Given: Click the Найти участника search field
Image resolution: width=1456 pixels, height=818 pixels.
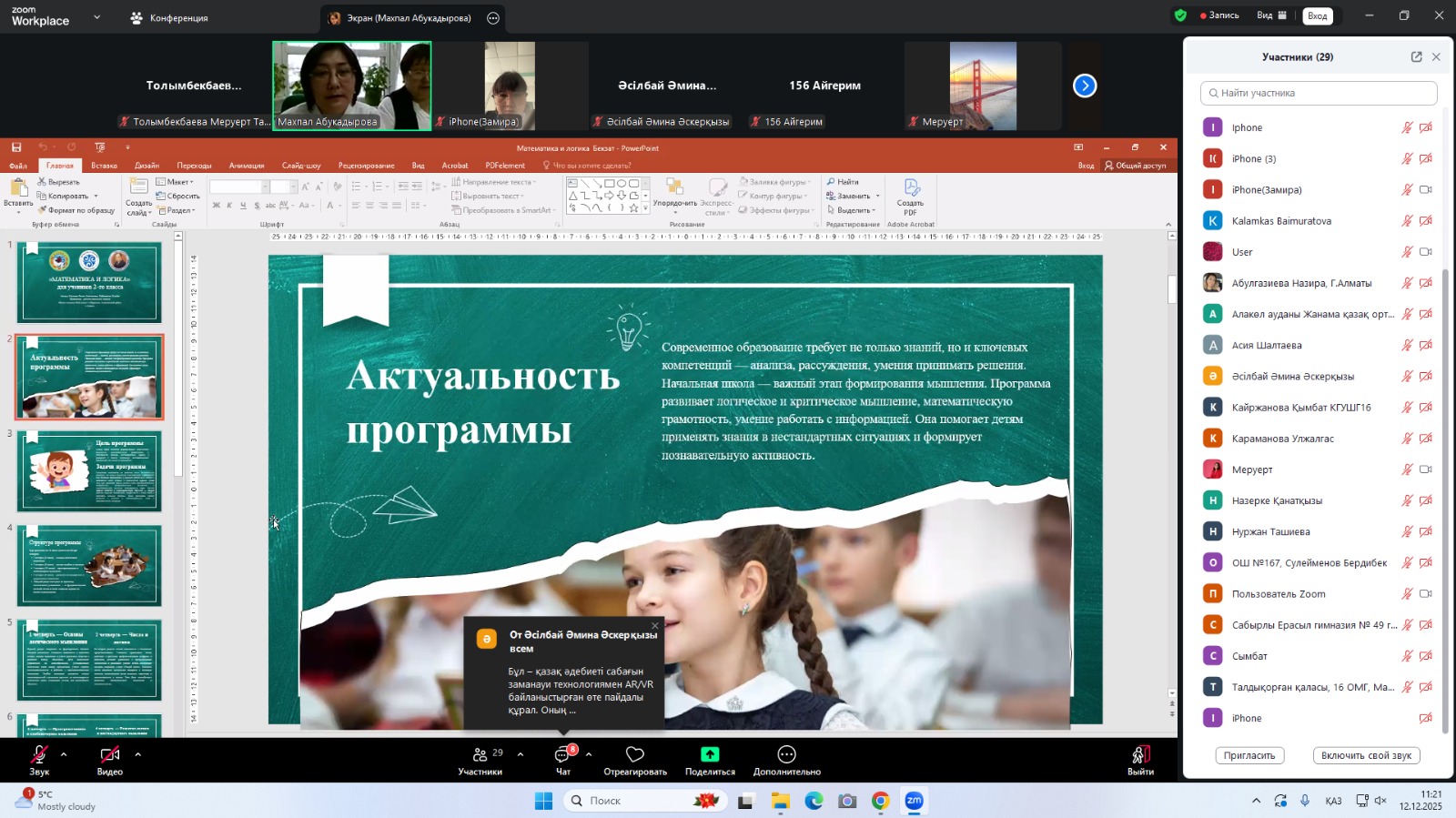Looking at the screenshot, I should (1318, 93).
